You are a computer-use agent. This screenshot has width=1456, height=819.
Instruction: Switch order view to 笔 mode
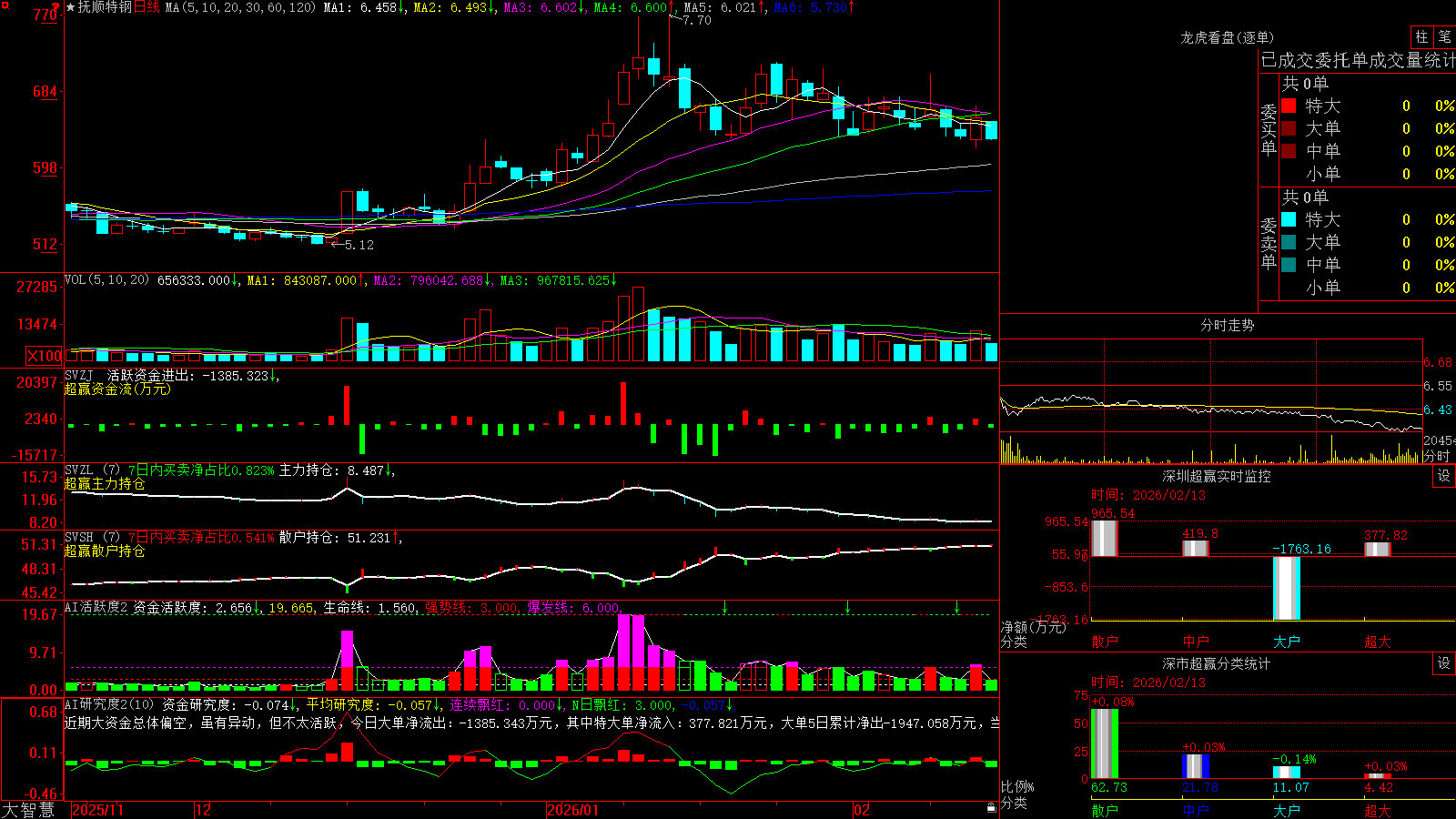point(1444,37)
